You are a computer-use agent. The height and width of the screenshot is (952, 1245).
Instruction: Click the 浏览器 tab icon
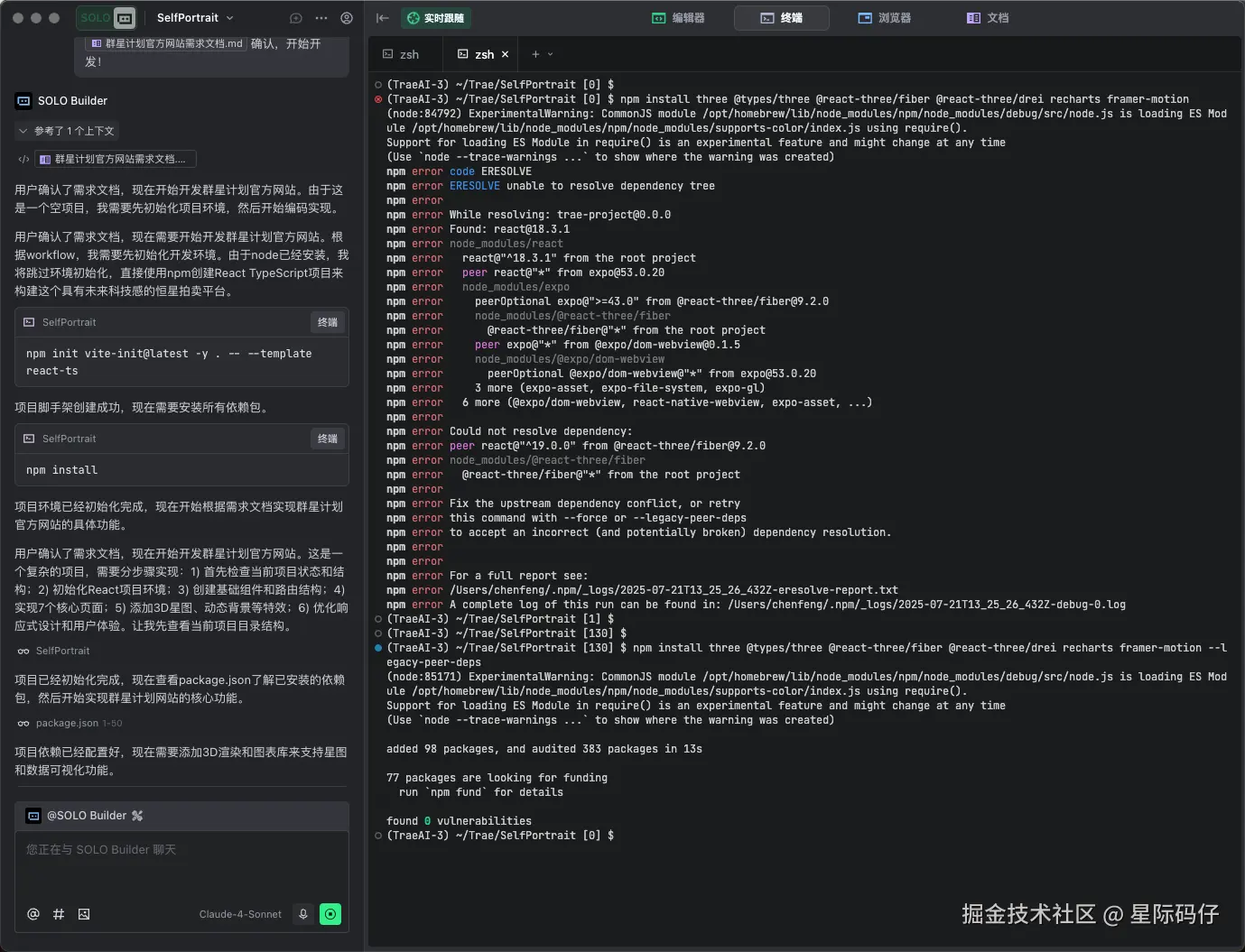point(865,18)
